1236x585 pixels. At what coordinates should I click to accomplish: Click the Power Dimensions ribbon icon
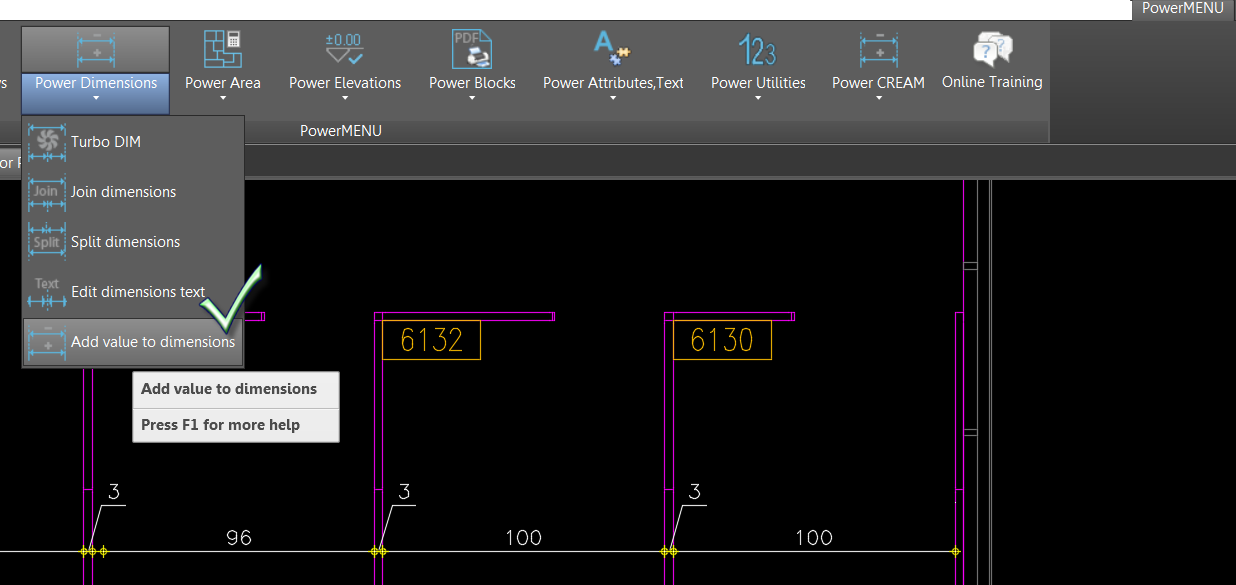[x=96, y=49]
